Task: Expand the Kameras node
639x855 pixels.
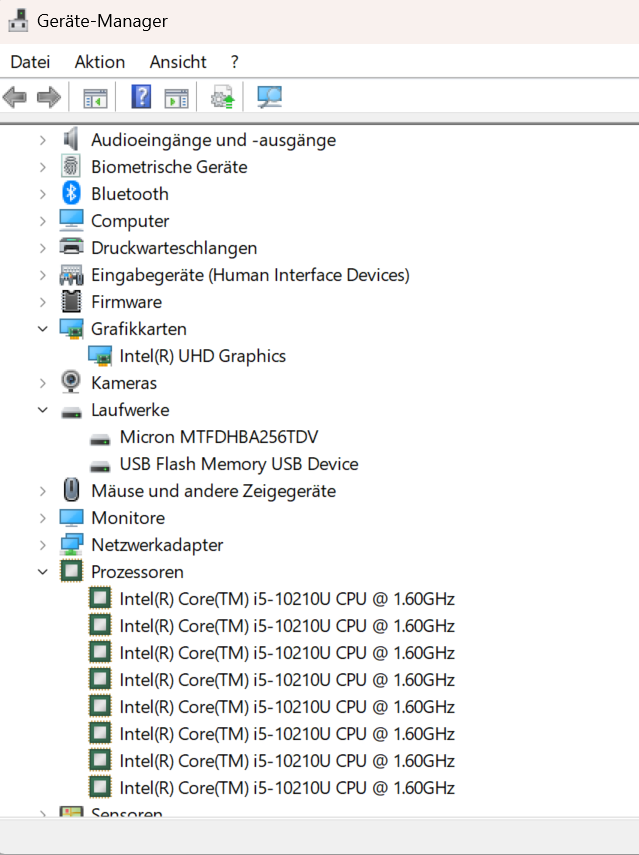Action: pyautogui.click(x=43, y=383)
